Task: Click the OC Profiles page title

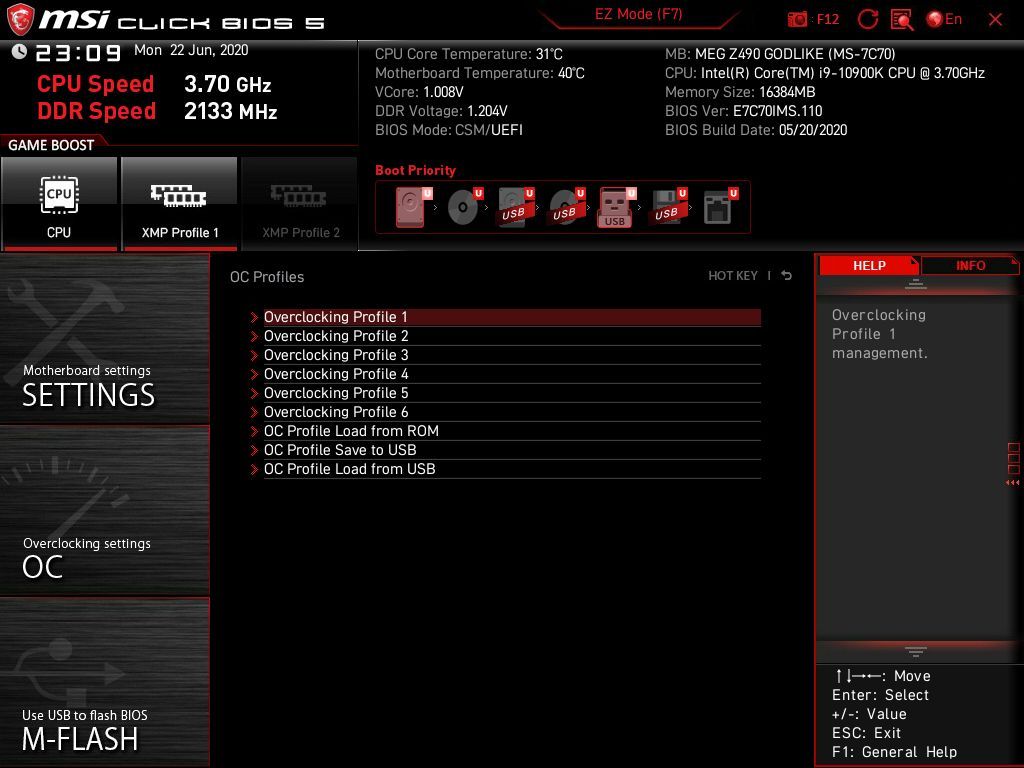Action: (266, 277)
